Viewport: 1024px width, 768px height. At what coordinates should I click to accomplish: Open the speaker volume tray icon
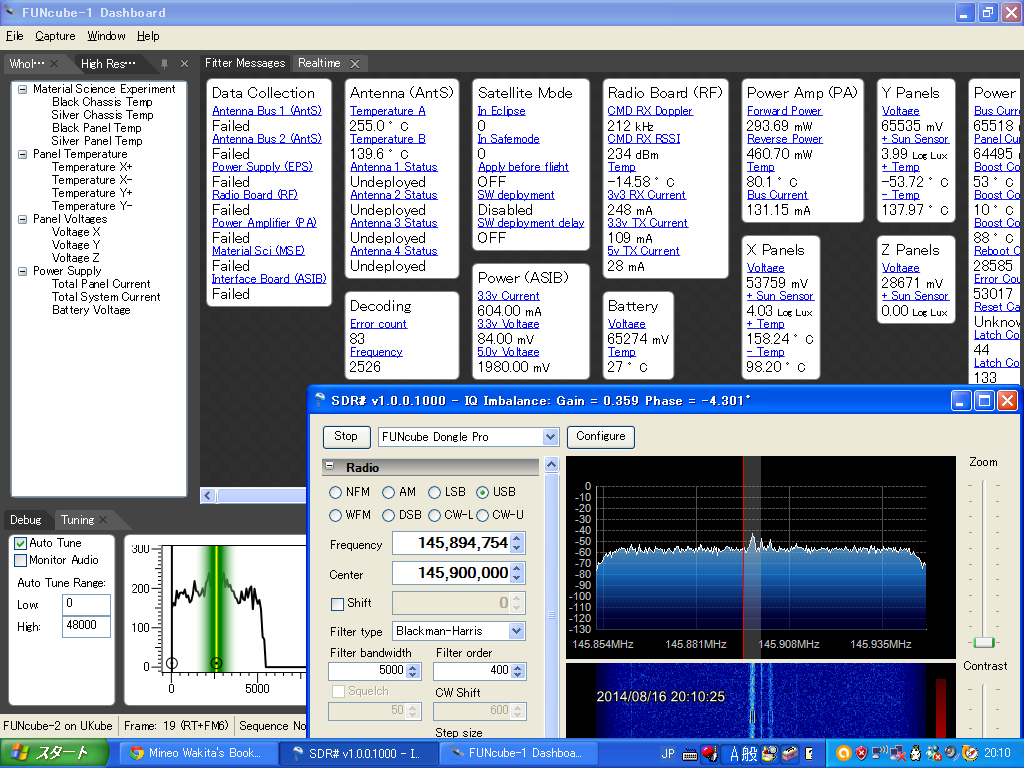(x=952, y=754)
